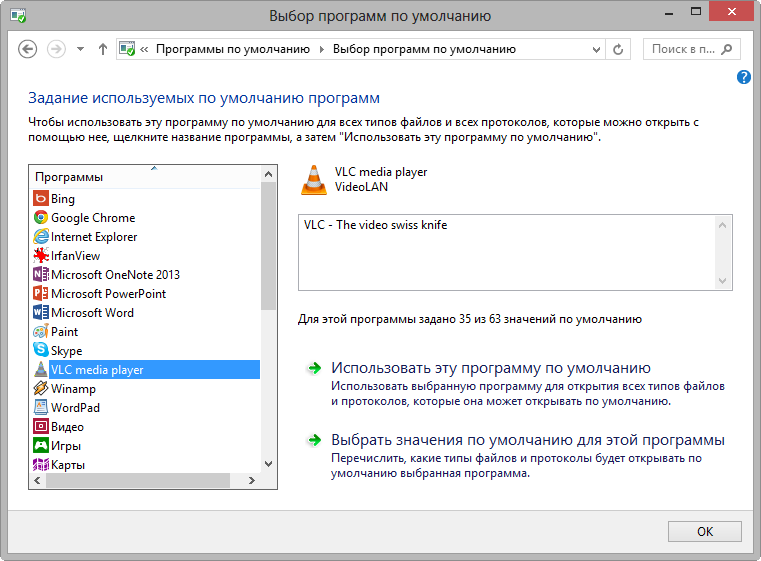This screenshot has height=561, width=761.
Task: Select Microsoft PowerPoint in programs list
Action: pos(108,294)
